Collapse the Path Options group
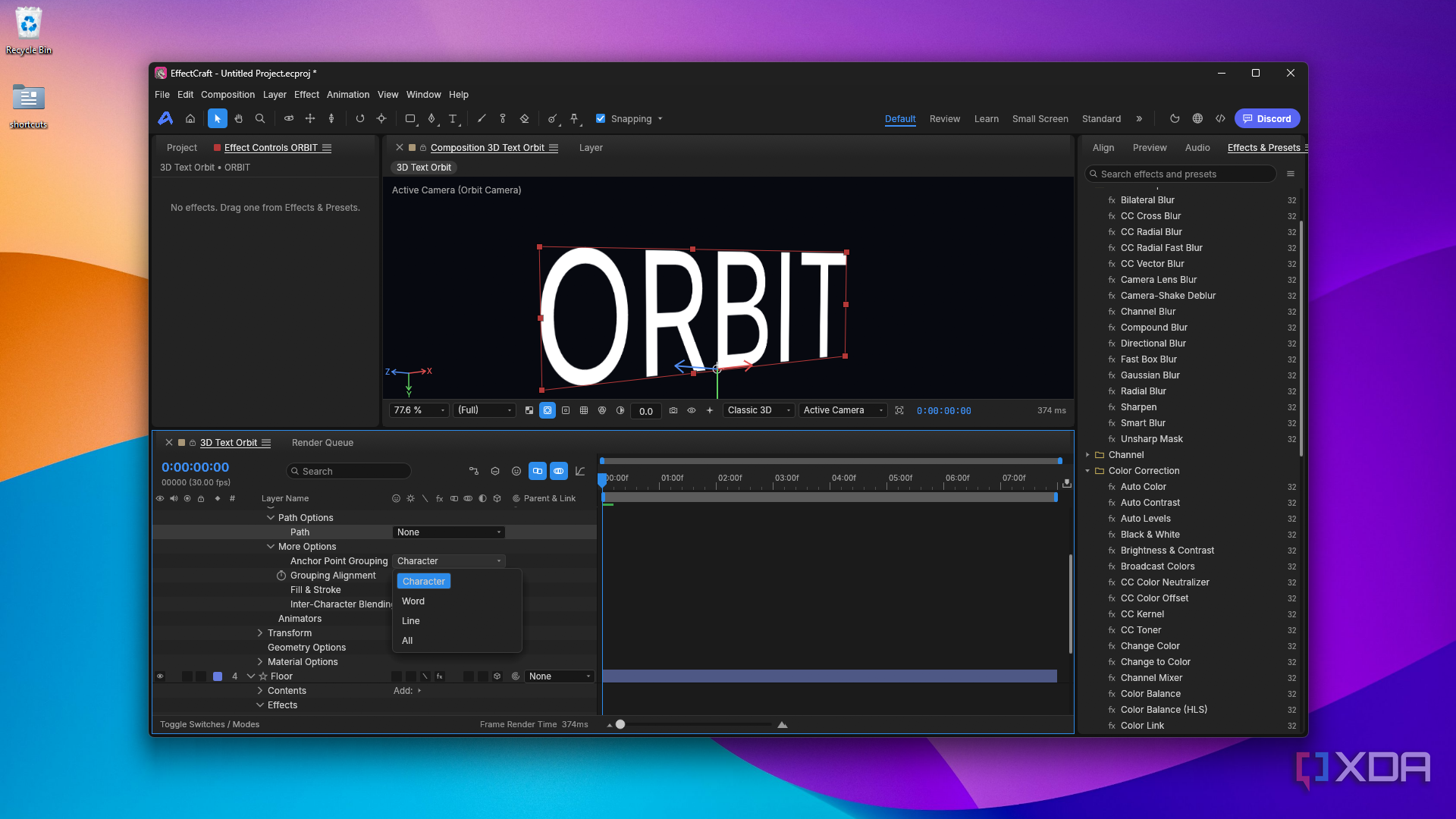This screenshot has height=819, width=1456. pos(271,518)
